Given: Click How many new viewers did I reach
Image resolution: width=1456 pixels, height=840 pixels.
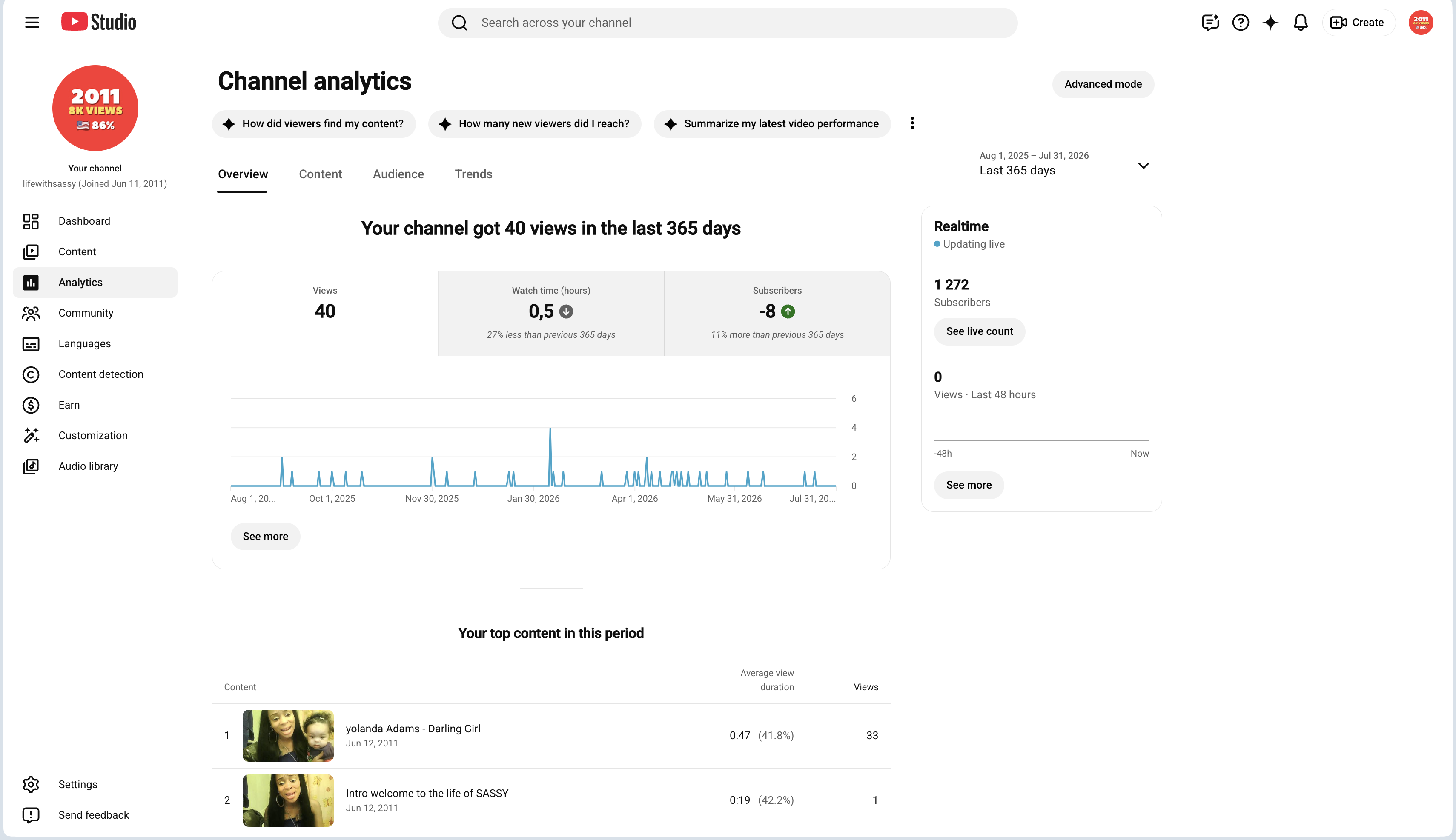Looking at the screenshot, I should pyautogui.click(x=534, y=123).
